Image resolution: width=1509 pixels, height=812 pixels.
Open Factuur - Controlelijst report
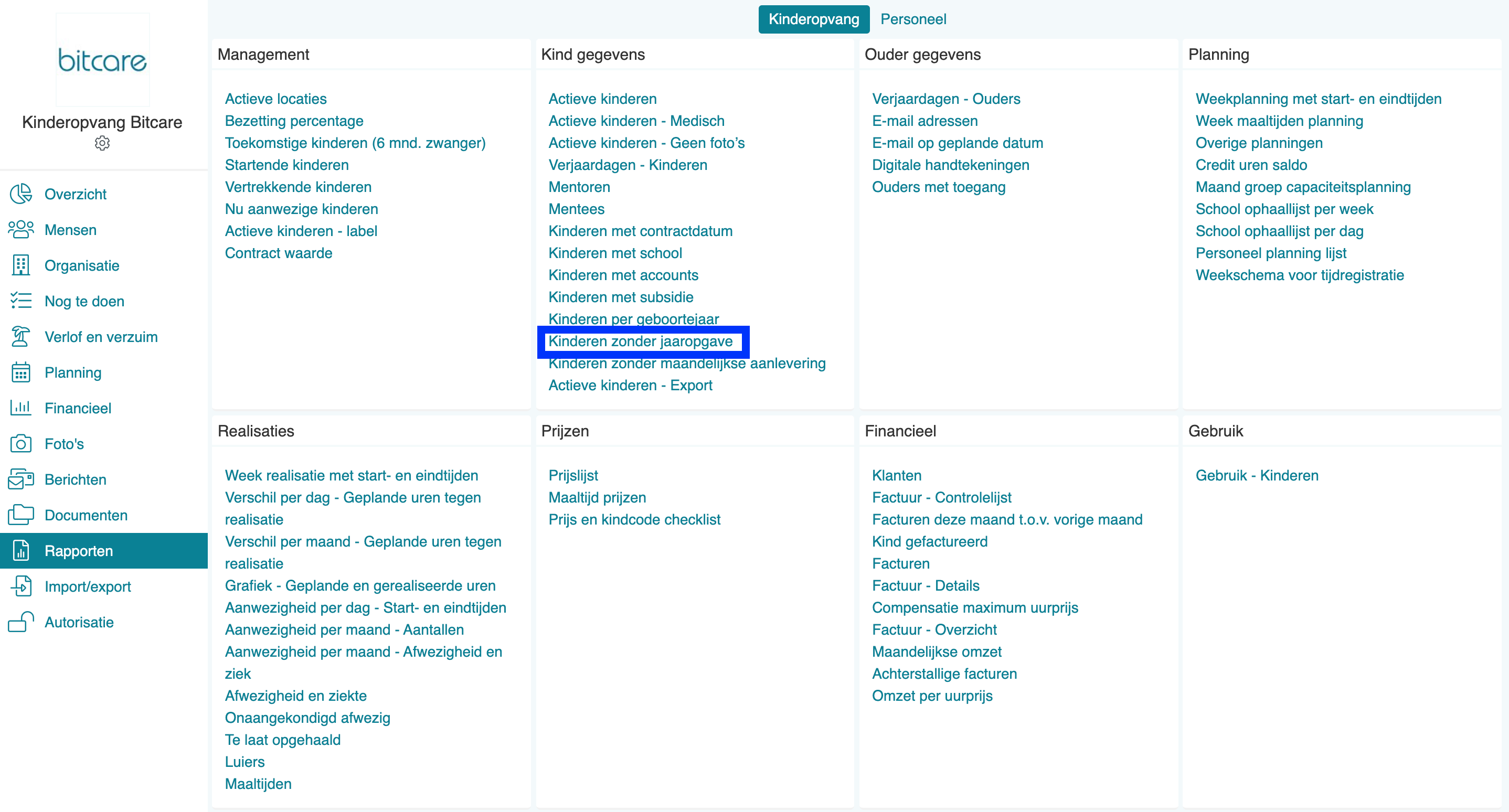tap(942, 498)
